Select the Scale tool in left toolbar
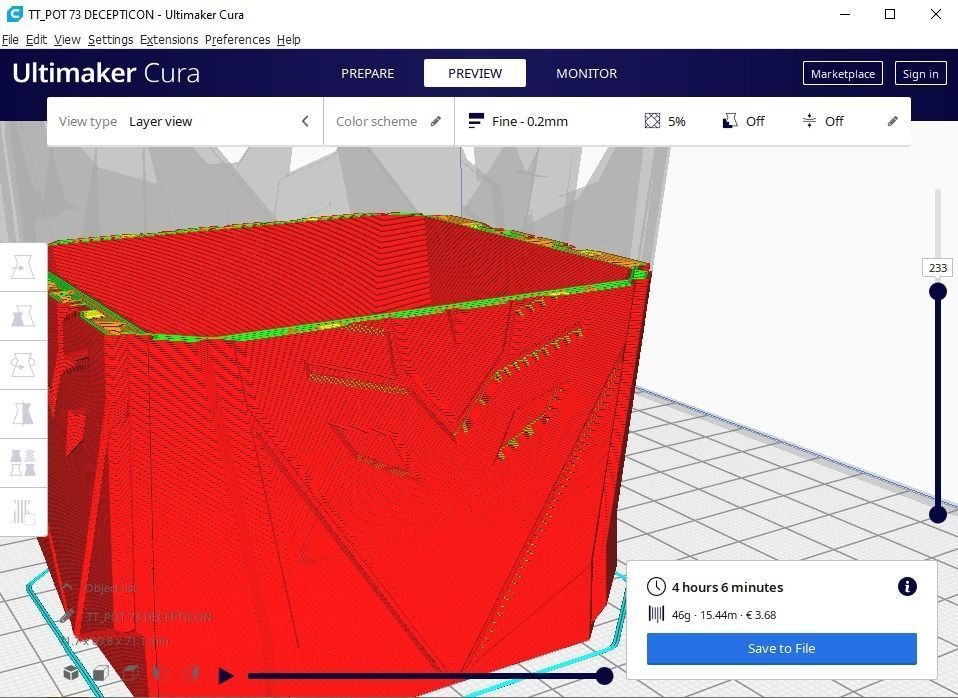The width and height of the screenshot is (958, 698). pyautogui.click(x=23, y=317)
